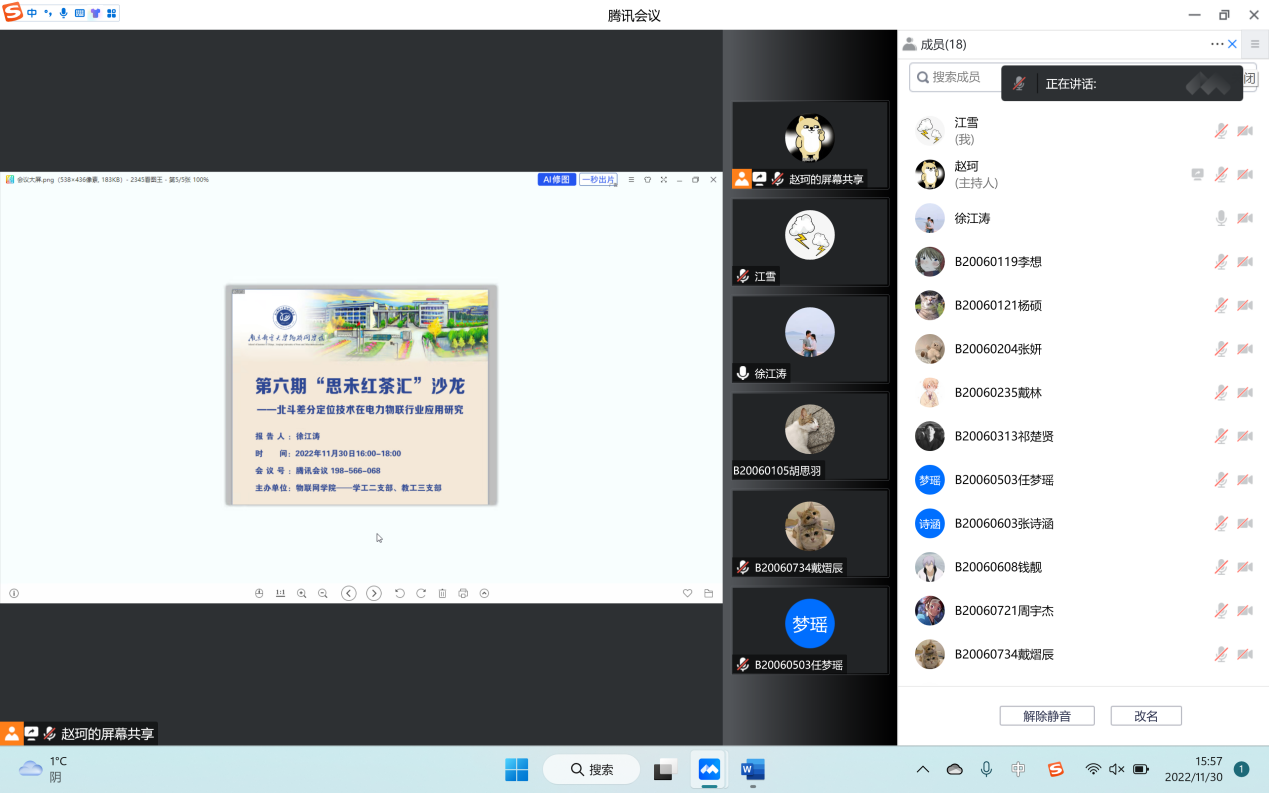The width and height of the screenshot is (1269, 793).
Task: Click the 解除静音 button
Action: click(1047, 716)
